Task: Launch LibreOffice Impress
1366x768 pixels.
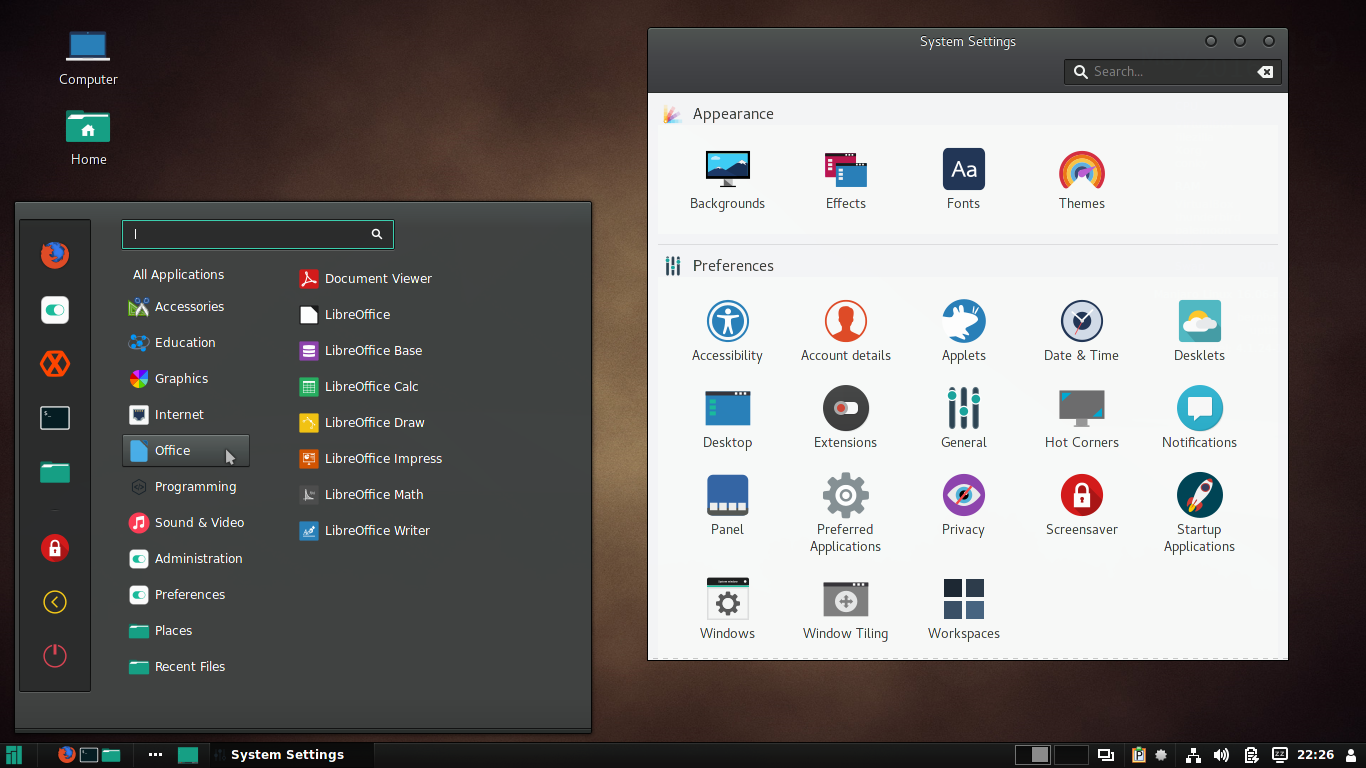Action: tap(371, 459)
